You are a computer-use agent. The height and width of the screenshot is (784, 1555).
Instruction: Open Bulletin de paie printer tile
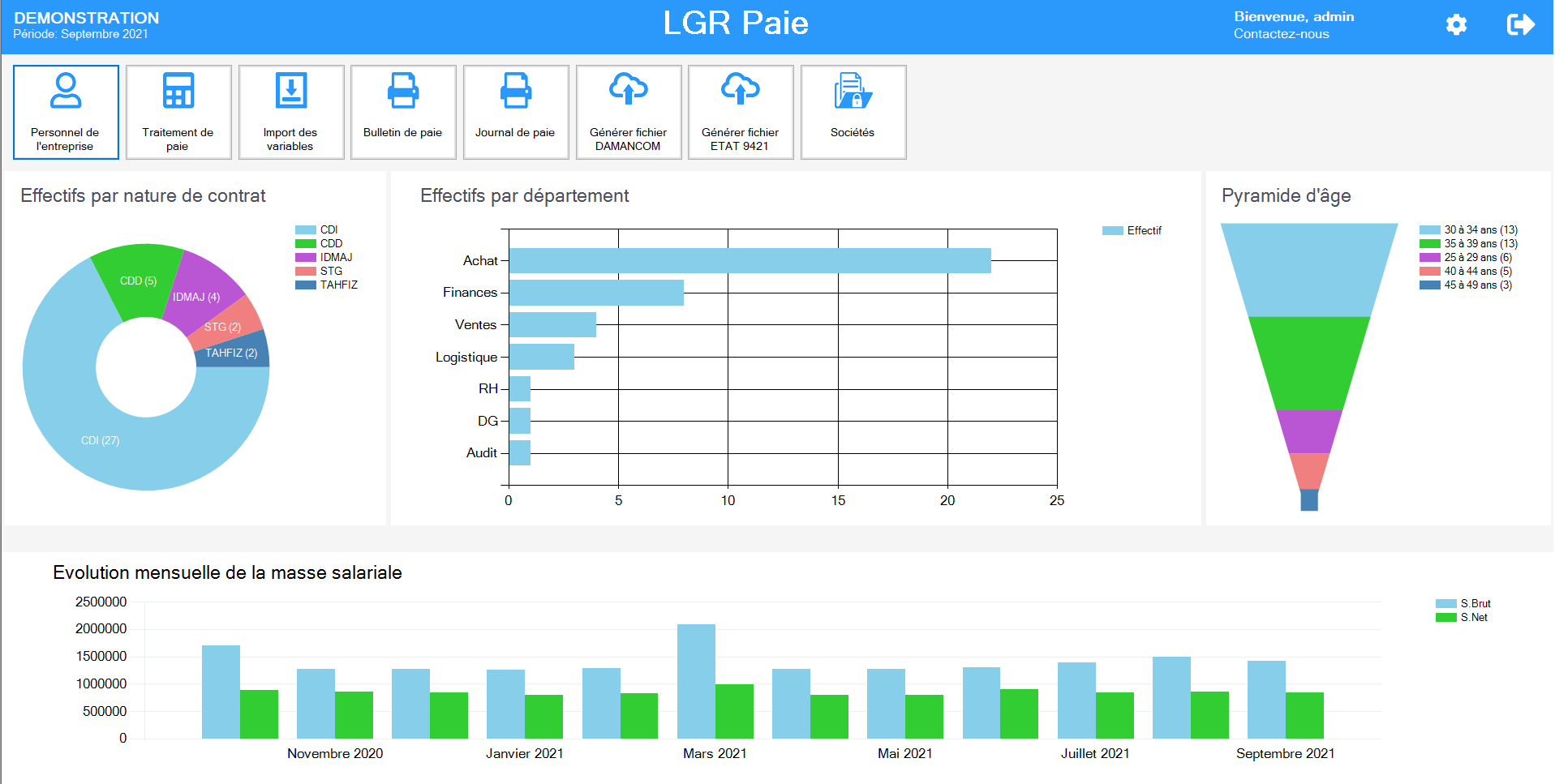pyautogui.click(x=403, y=112)
